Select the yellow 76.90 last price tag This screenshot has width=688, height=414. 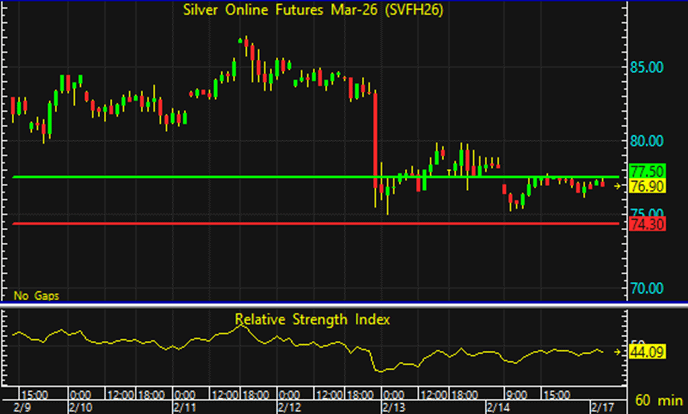[642, 186]
